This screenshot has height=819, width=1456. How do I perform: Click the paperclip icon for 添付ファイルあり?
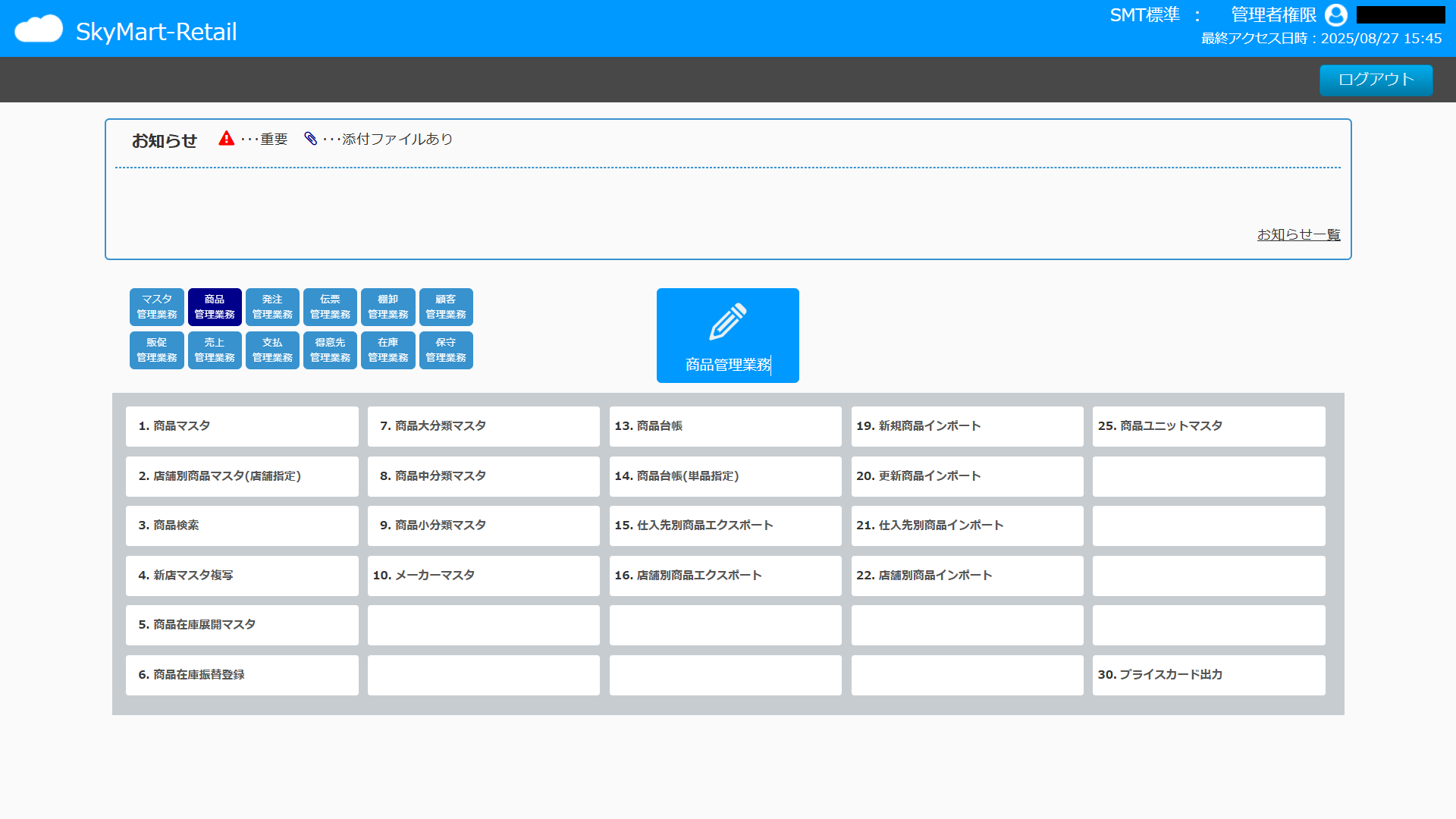pyautogui.click(x=309, y=138)
